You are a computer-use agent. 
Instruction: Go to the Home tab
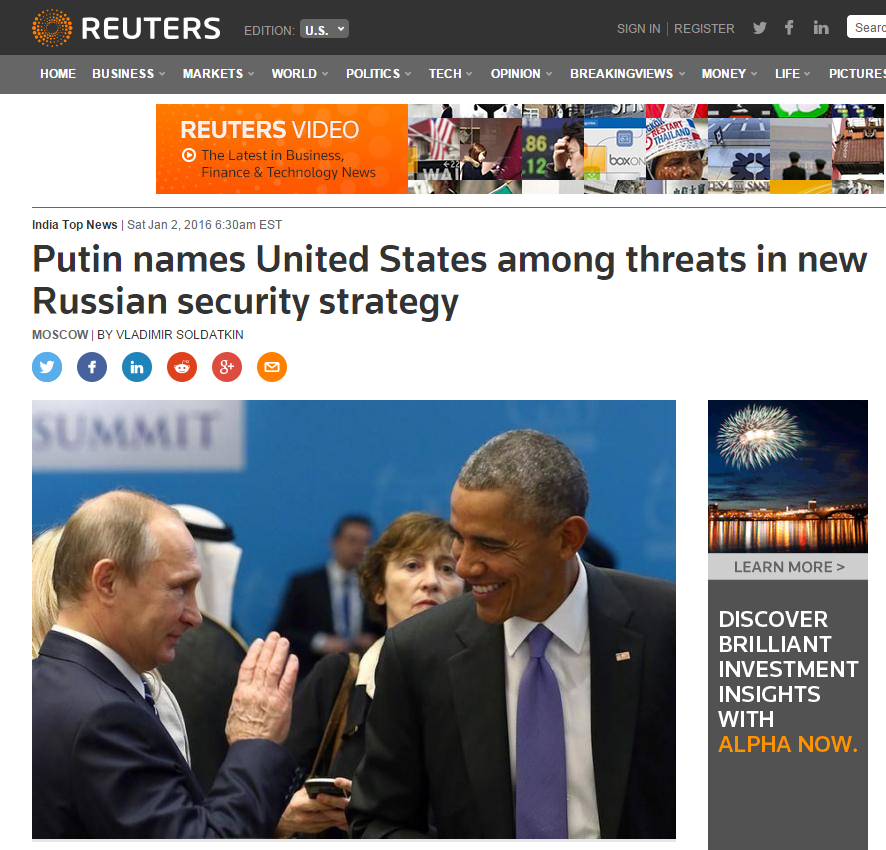[58, 74]
